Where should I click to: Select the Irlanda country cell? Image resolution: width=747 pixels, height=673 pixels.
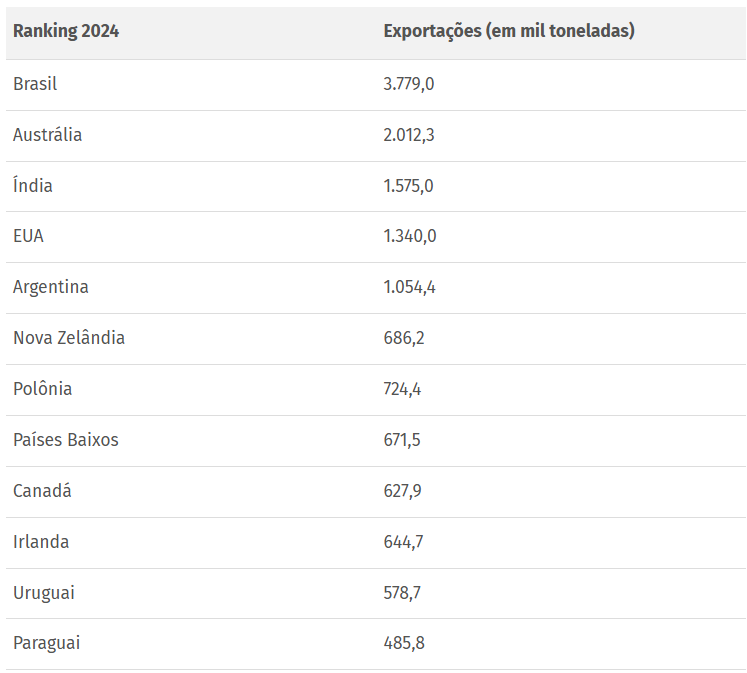41,542
